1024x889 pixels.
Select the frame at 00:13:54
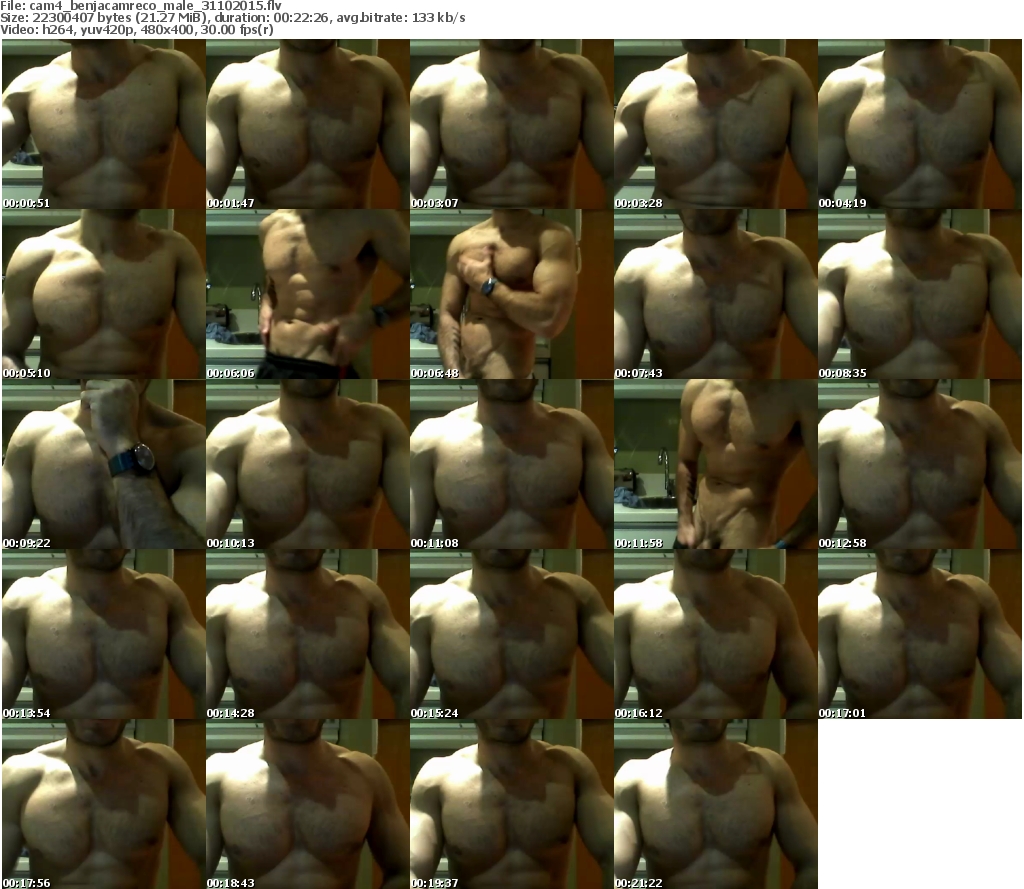point(104,634)
